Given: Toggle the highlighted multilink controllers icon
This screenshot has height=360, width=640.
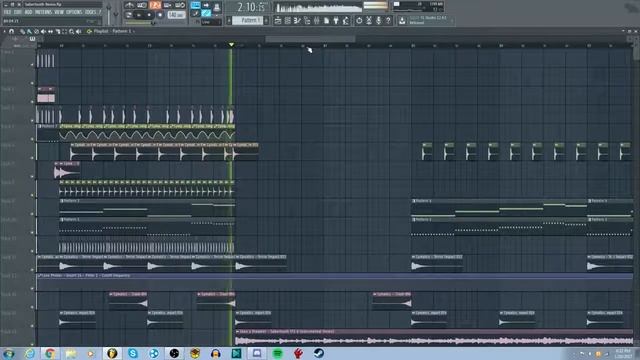Looking at the screenshot, I should click(x=206, y=14).
